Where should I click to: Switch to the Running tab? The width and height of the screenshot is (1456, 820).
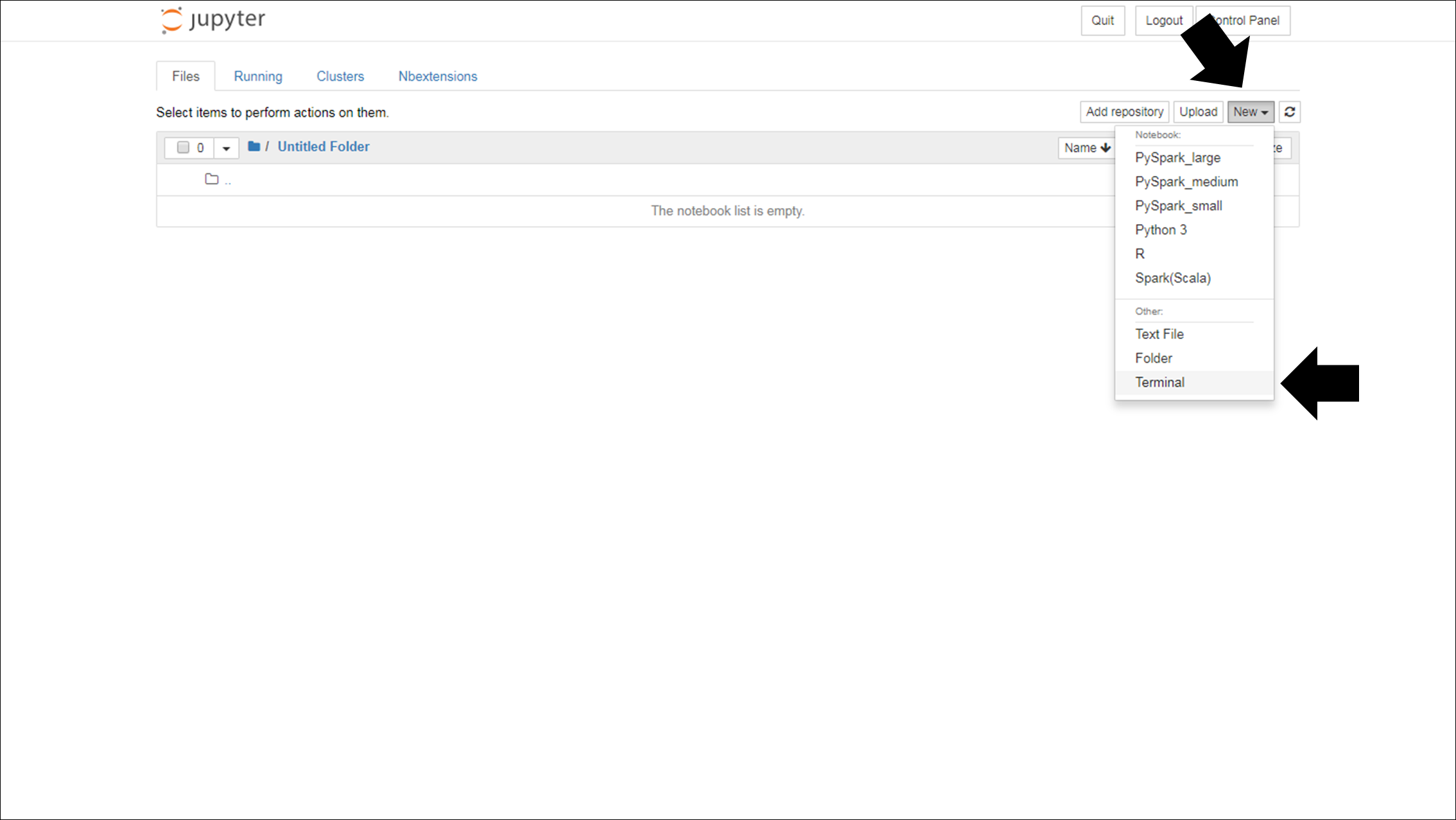coord(258,76)
